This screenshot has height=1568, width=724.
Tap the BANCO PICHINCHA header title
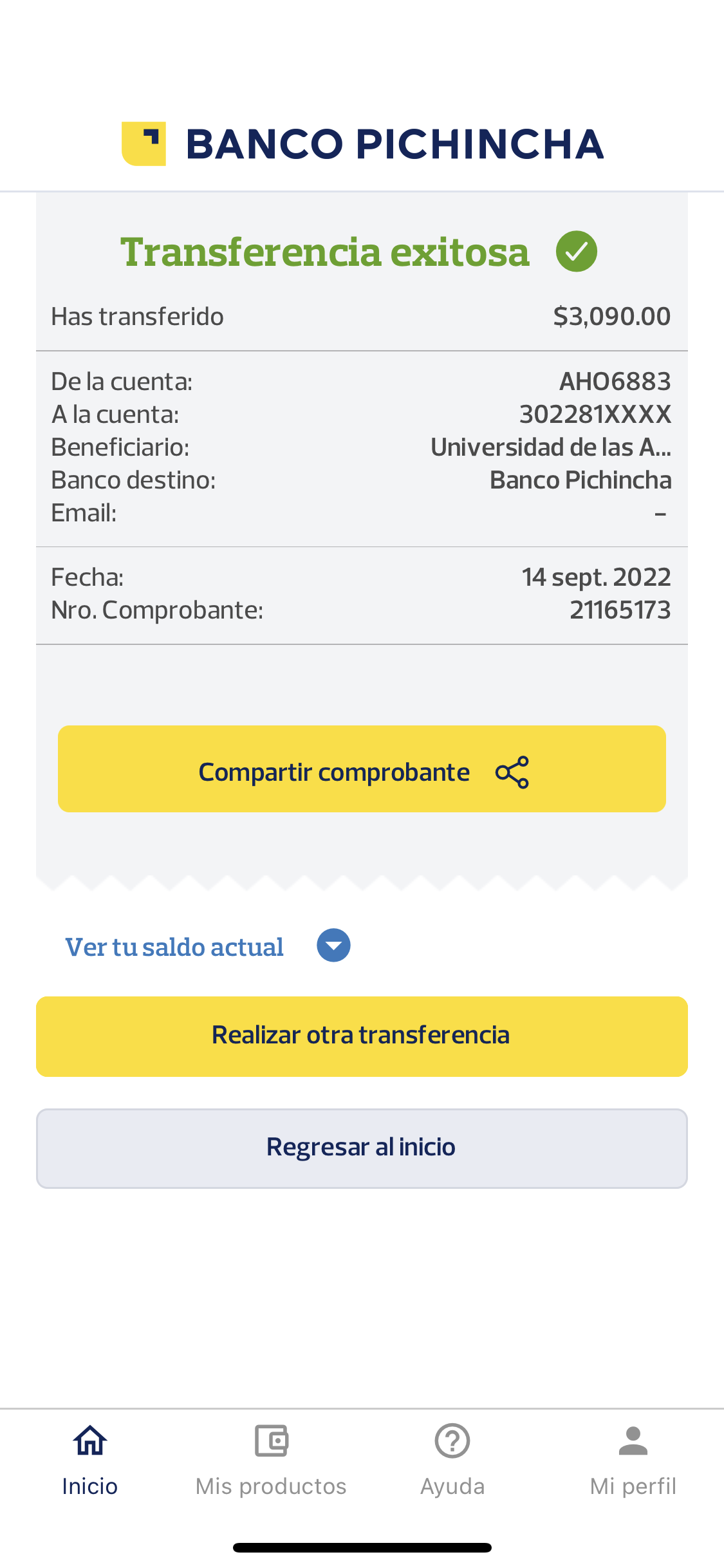point(394,144)
